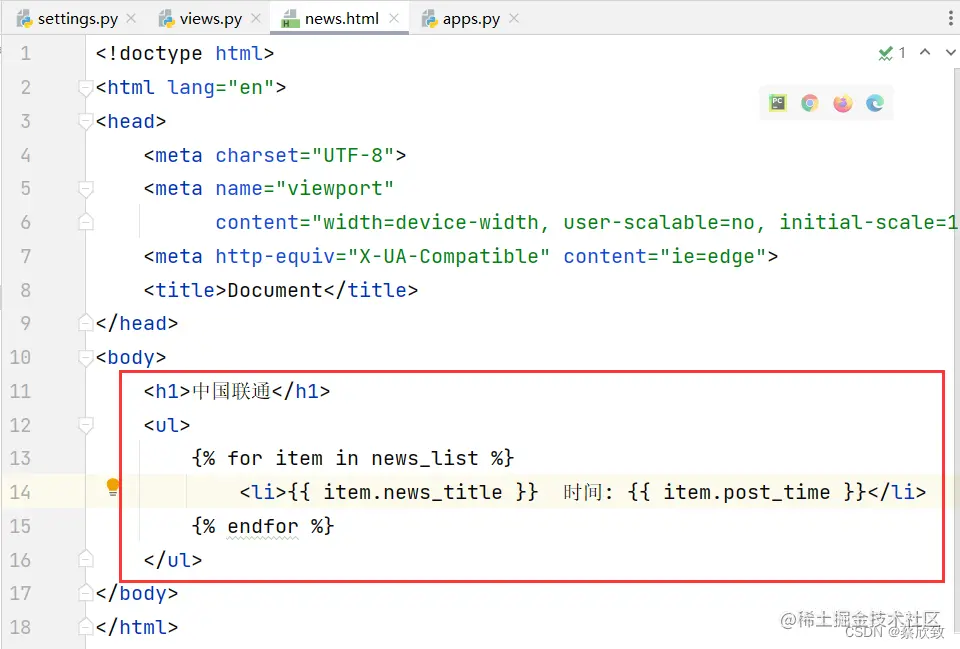The height and width of the screenshot is (649, 960).
Task: Open the inspection checkmark widget
Action: [891, 53]
